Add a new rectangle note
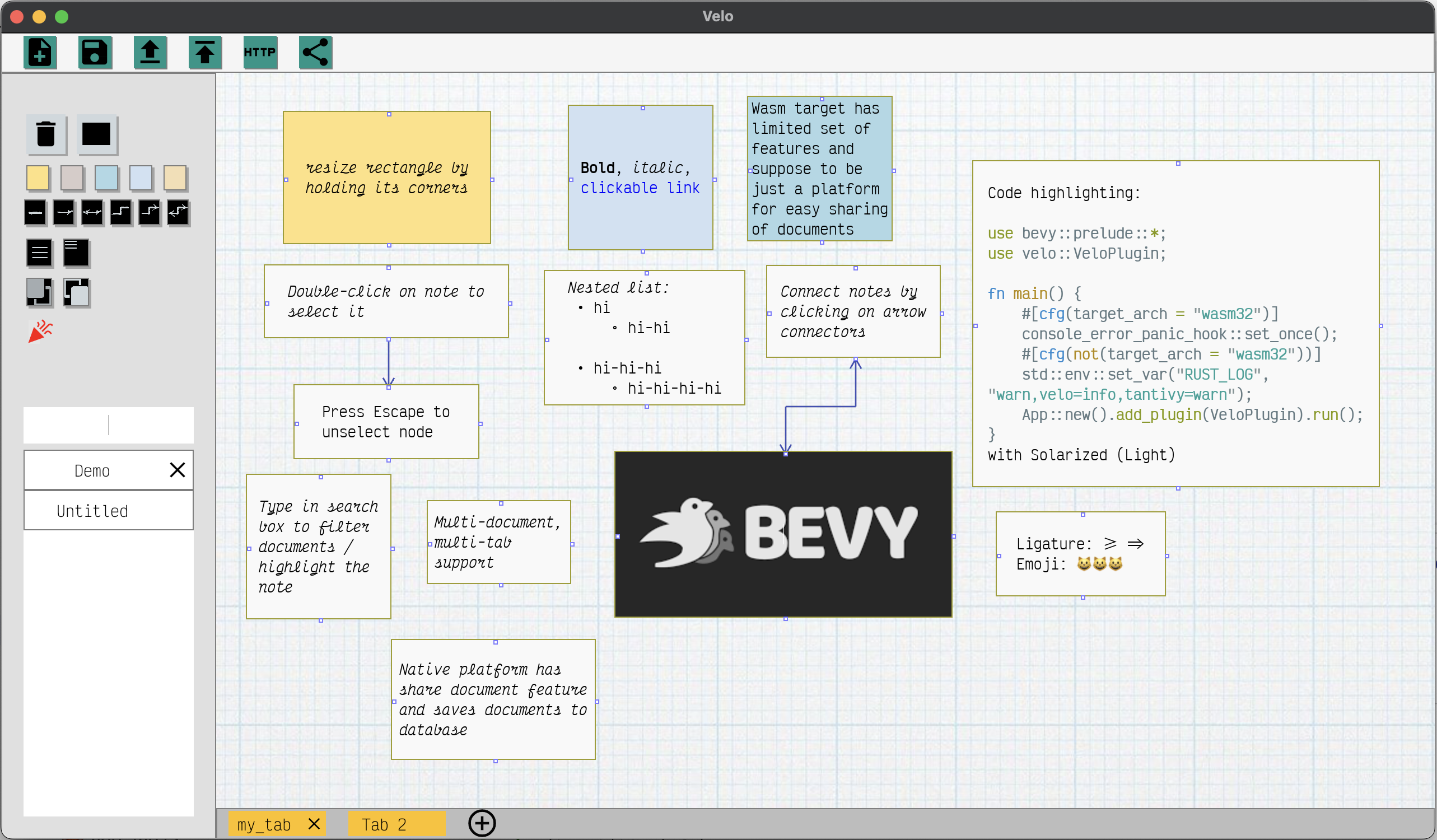The image size is (1437, 840). [x=96, y=134]
